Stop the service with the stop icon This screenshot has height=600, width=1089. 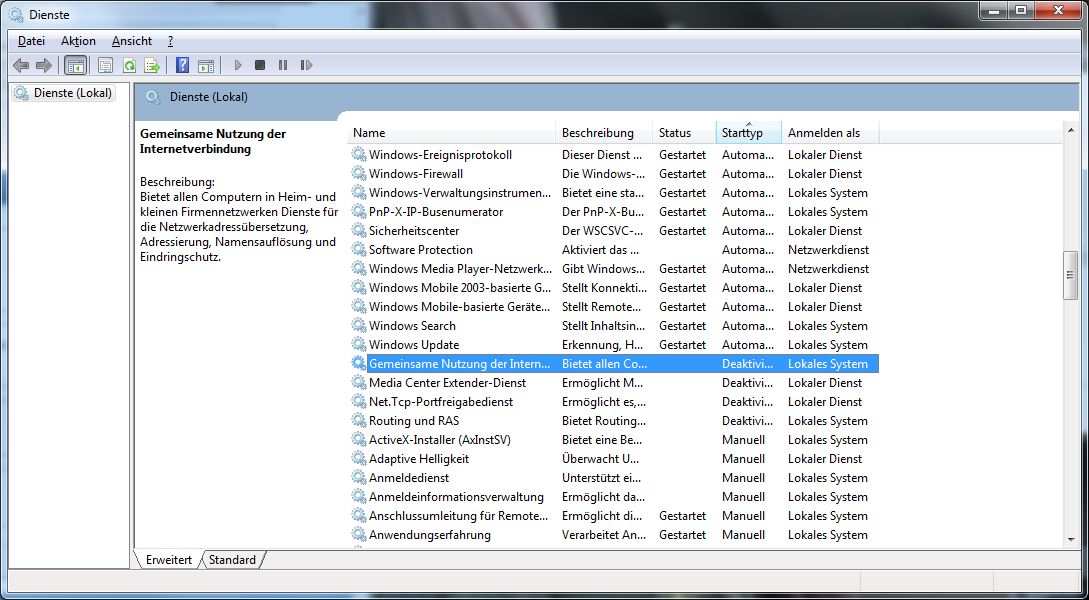(260, 65)
